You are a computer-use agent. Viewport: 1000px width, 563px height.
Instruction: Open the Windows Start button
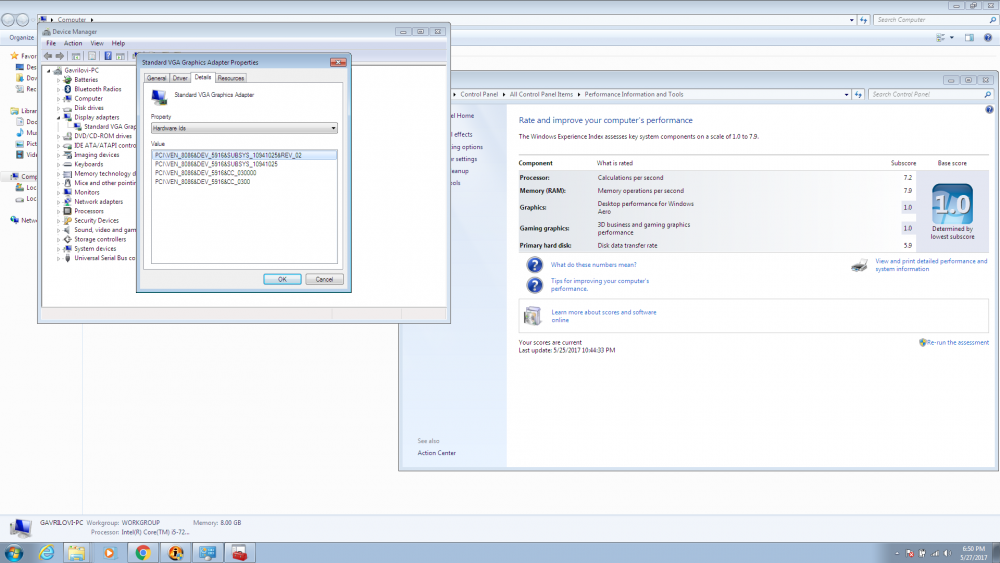pyautogui.click(x=14, y=553)
